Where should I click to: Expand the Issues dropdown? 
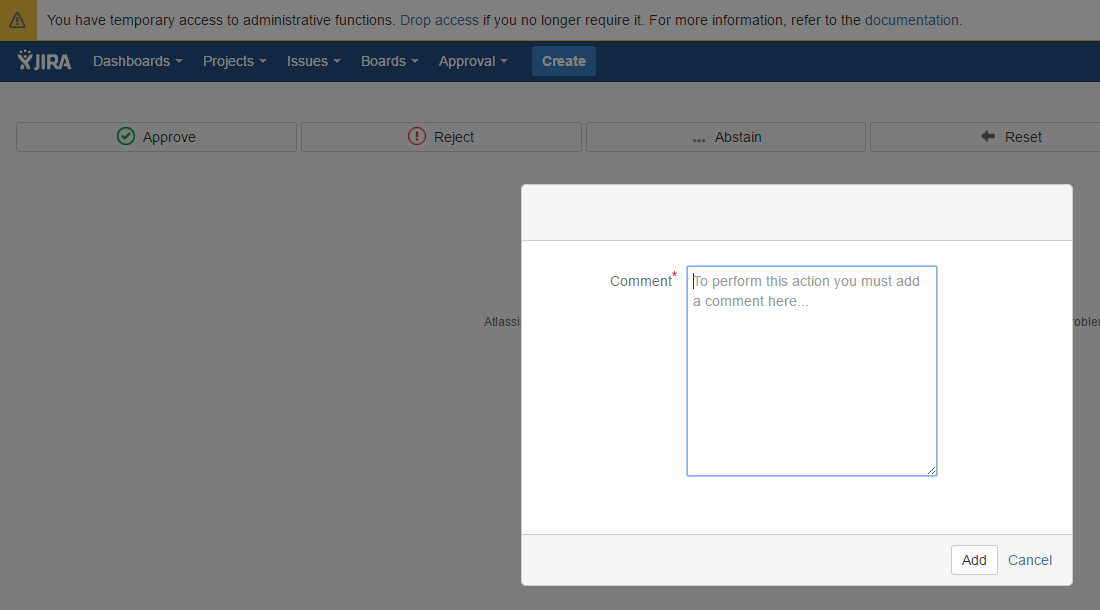pyautogui.click(x=313, y=61)
